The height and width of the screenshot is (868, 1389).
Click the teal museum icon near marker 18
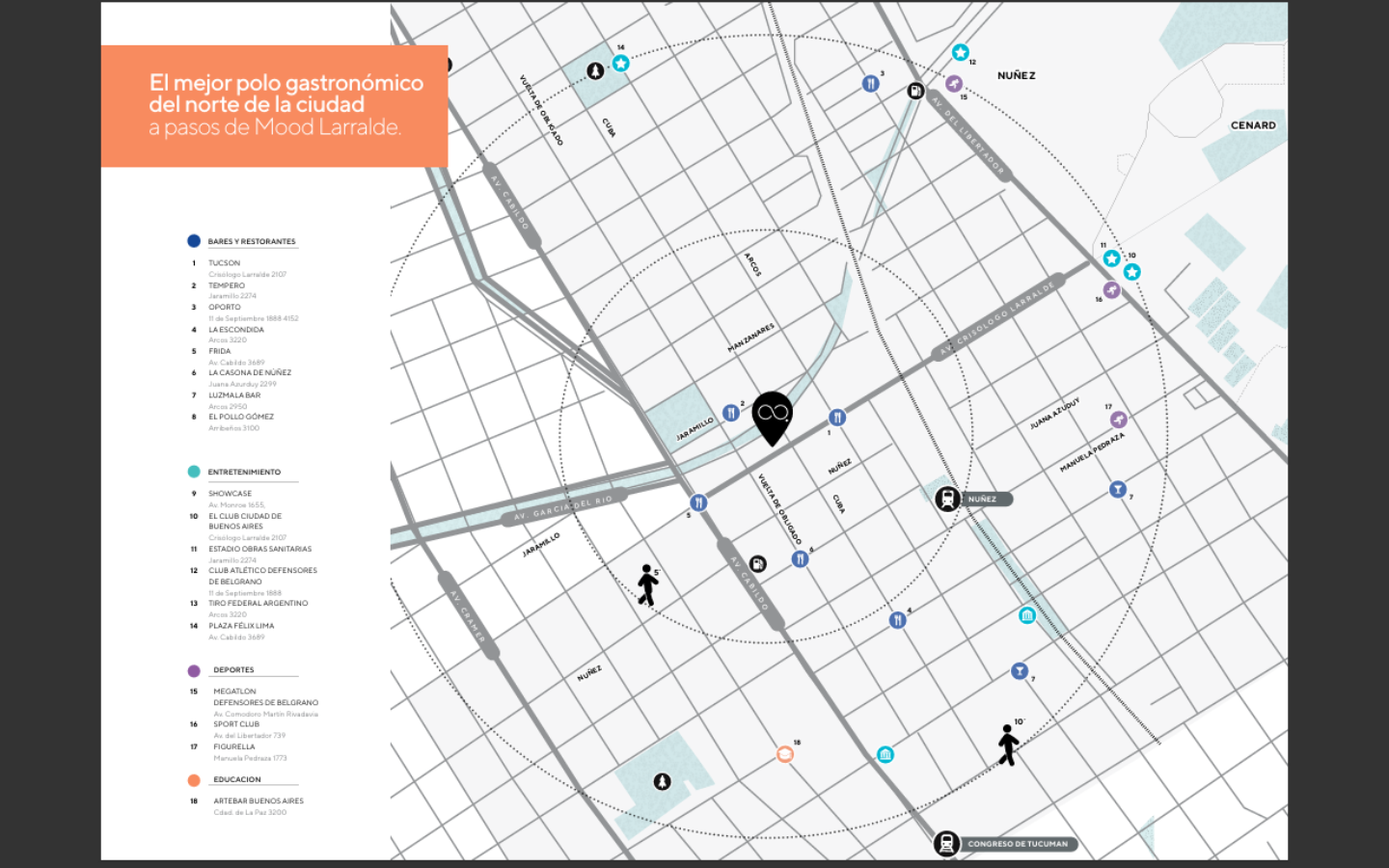tap(885, 754)
